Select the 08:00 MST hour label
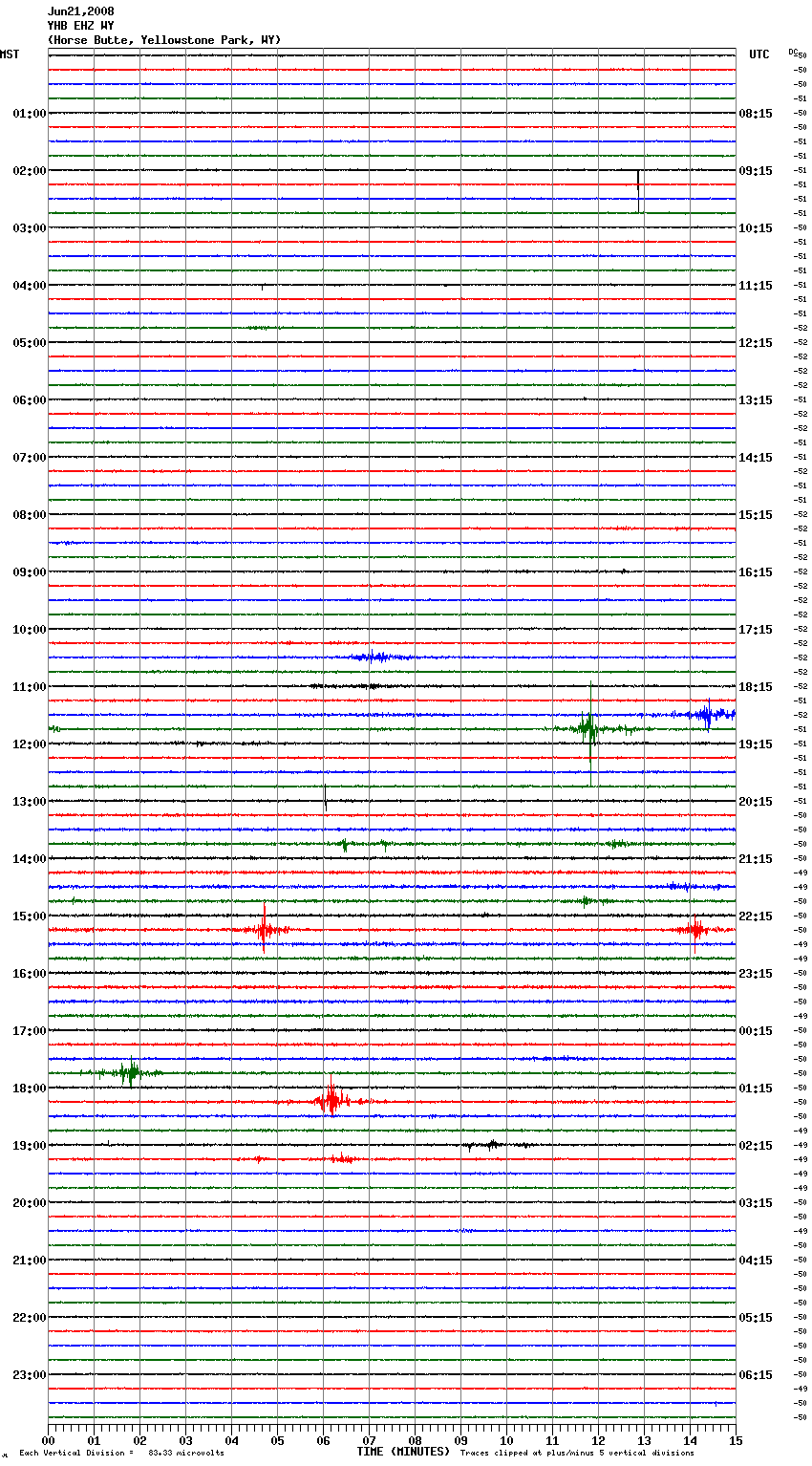Viewport: 812px width, 1466px height. [x=29, y=515]
